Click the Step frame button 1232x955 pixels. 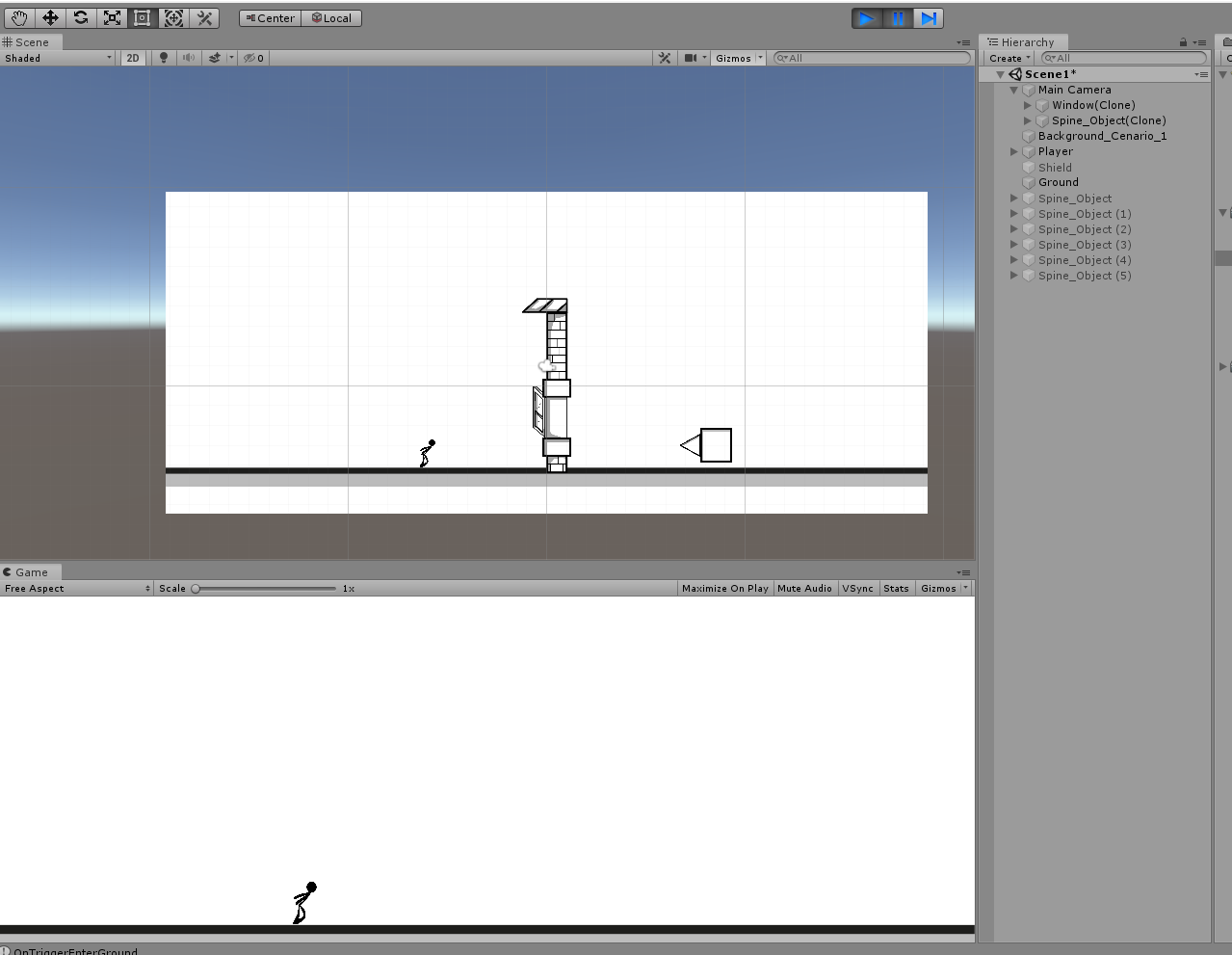coord(929,18)
